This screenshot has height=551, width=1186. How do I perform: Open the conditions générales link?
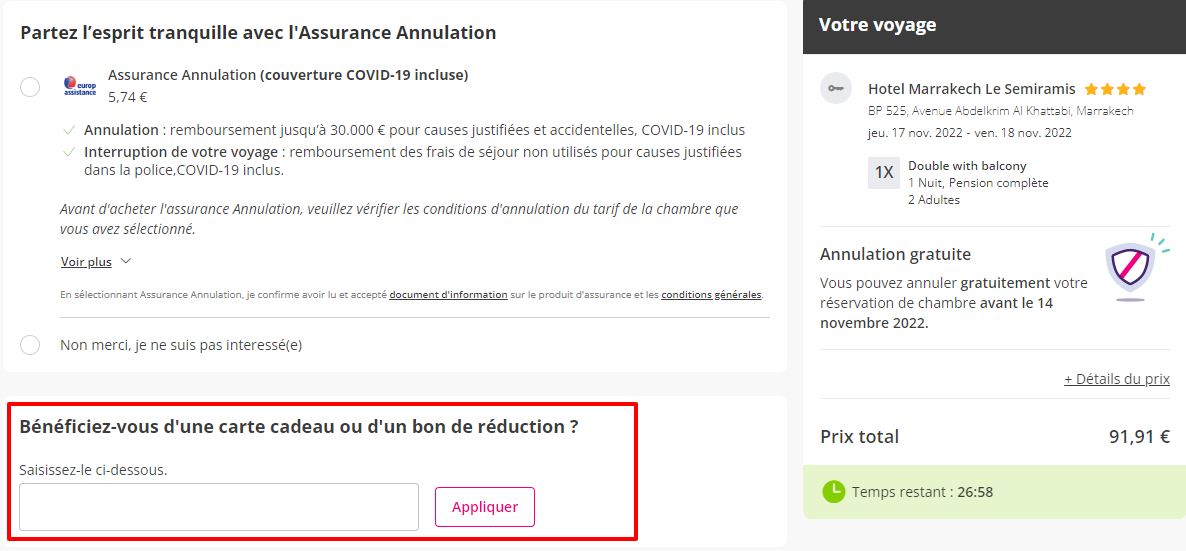tap(711, 295)
